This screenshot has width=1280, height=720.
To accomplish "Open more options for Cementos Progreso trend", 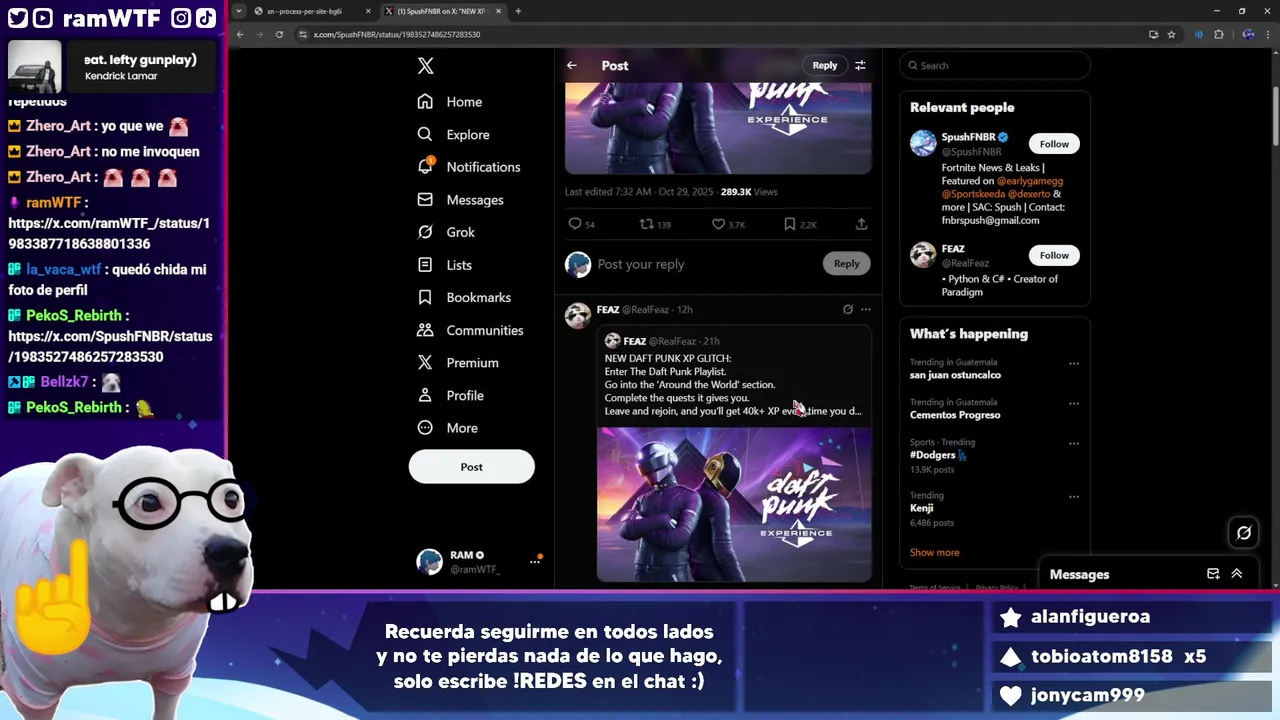I will [1074, 403].
